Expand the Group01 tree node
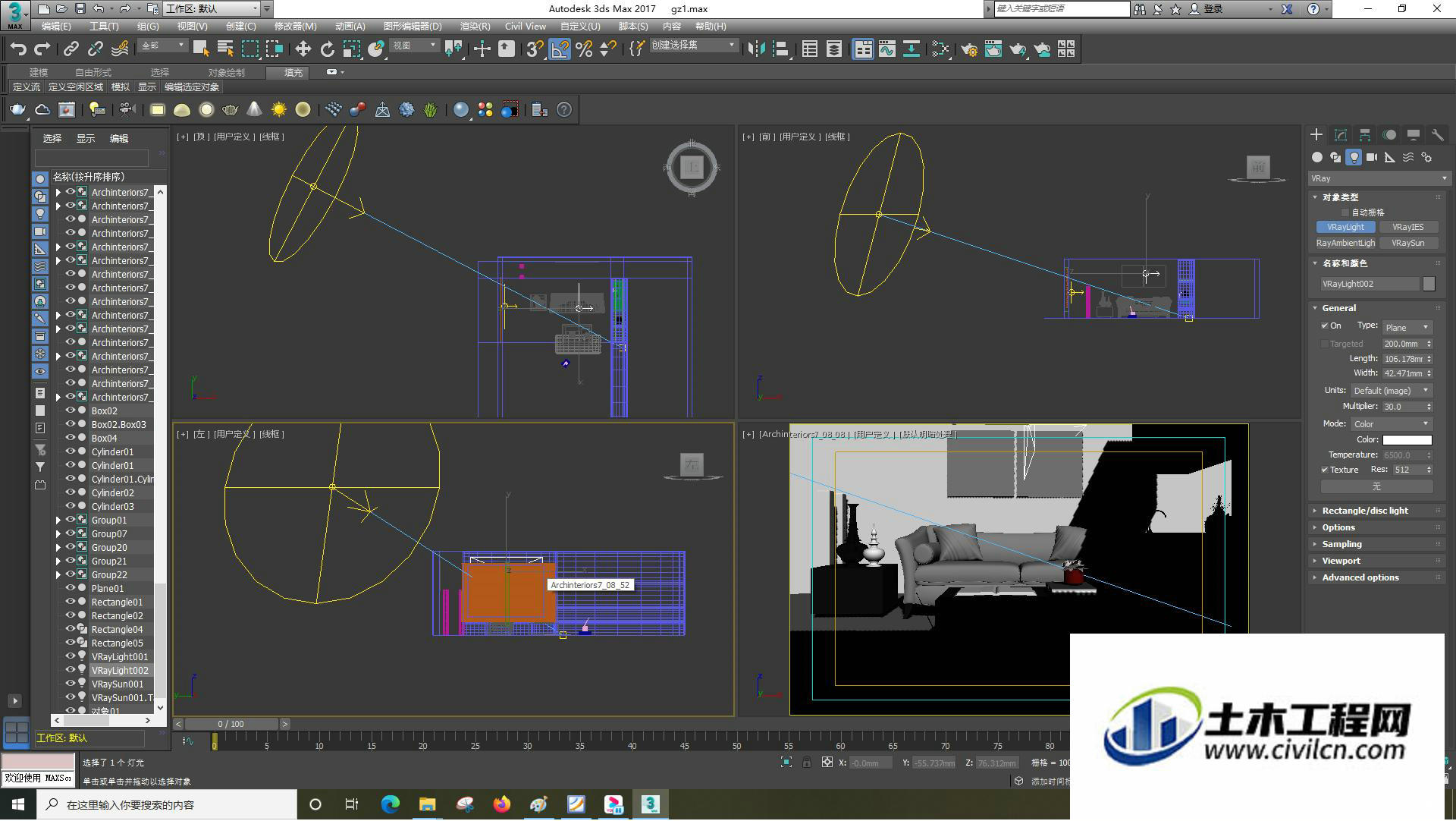The width and height of the screenshot is (1456, 821). click(x=58, y=521)
